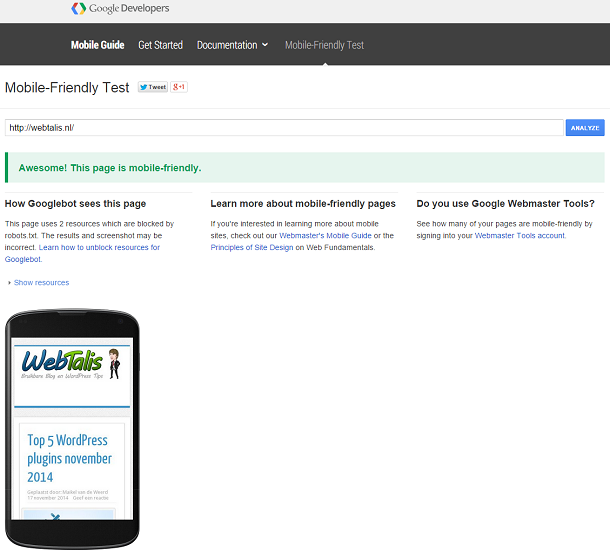Click Top 5 WordPress plugins article title

pos(70,459)
